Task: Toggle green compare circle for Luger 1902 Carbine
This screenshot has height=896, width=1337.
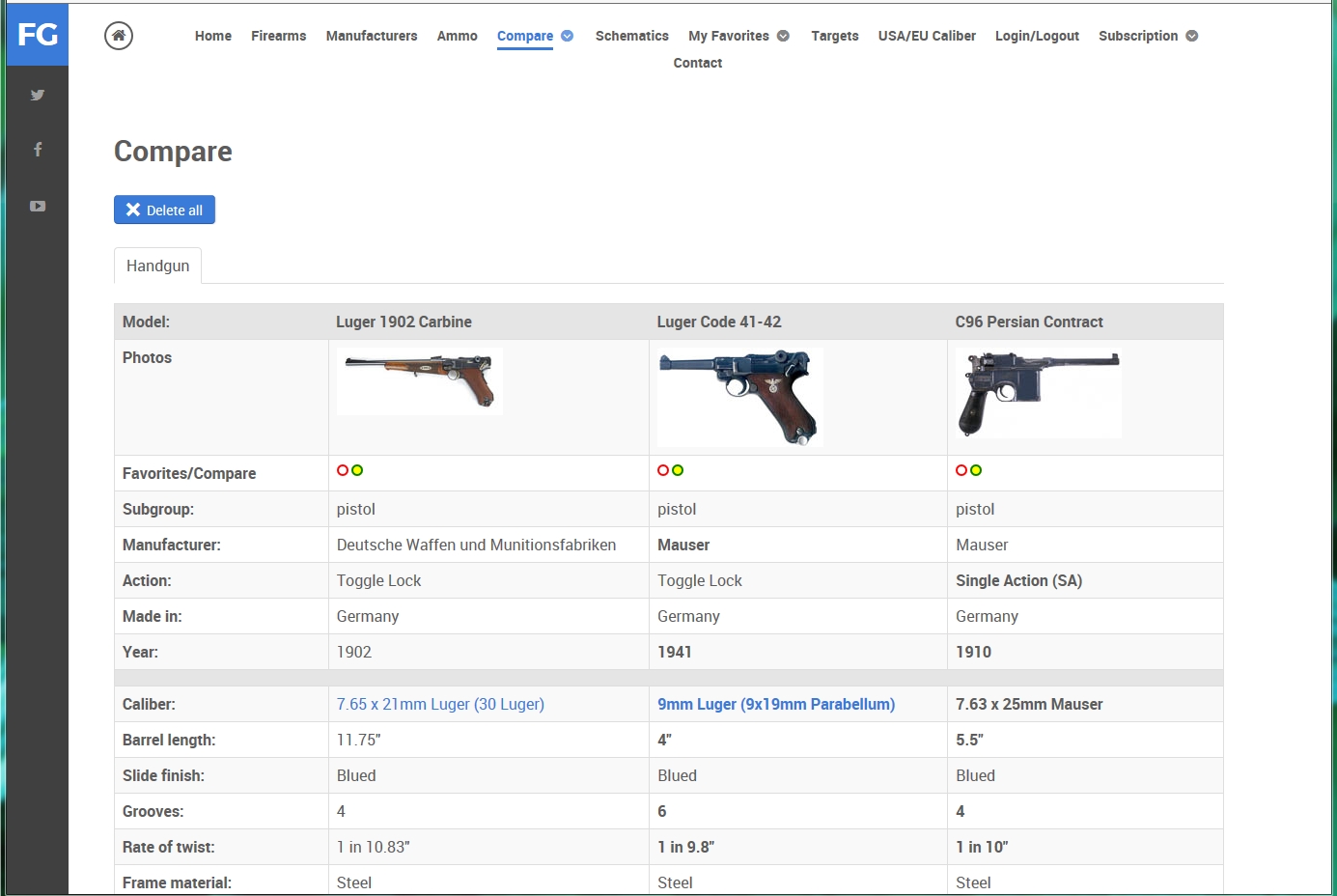Action: (357, 470)
